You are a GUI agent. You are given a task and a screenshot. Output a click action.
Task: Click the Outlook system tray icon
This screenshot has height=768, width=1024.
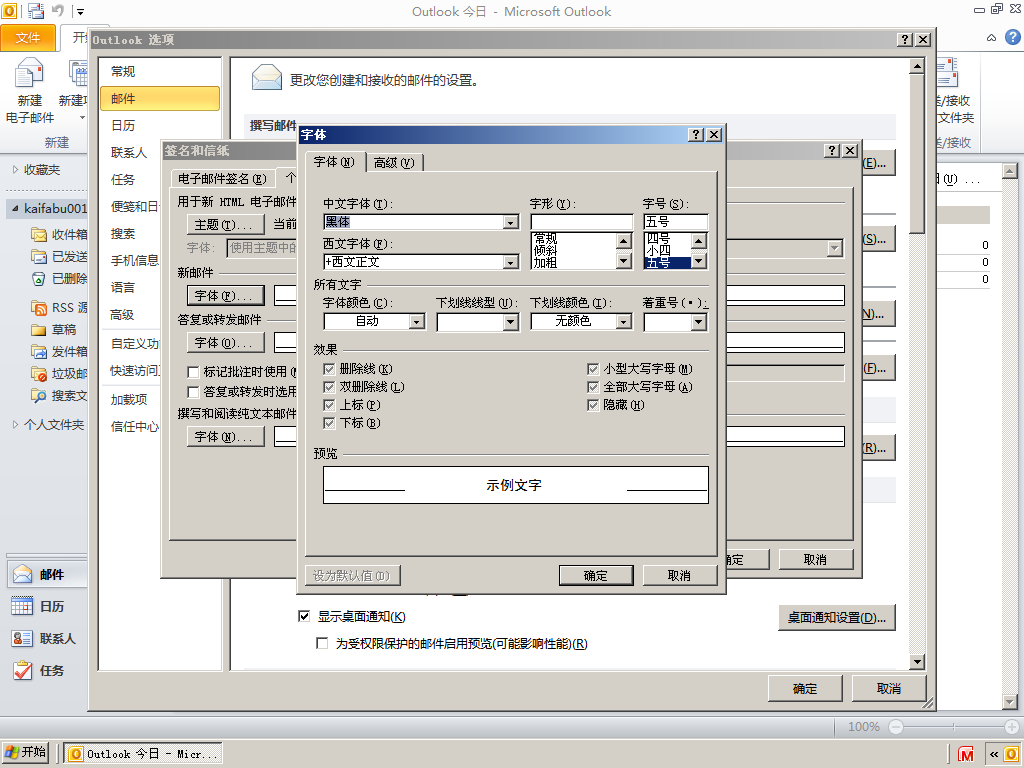(1012, 754)
